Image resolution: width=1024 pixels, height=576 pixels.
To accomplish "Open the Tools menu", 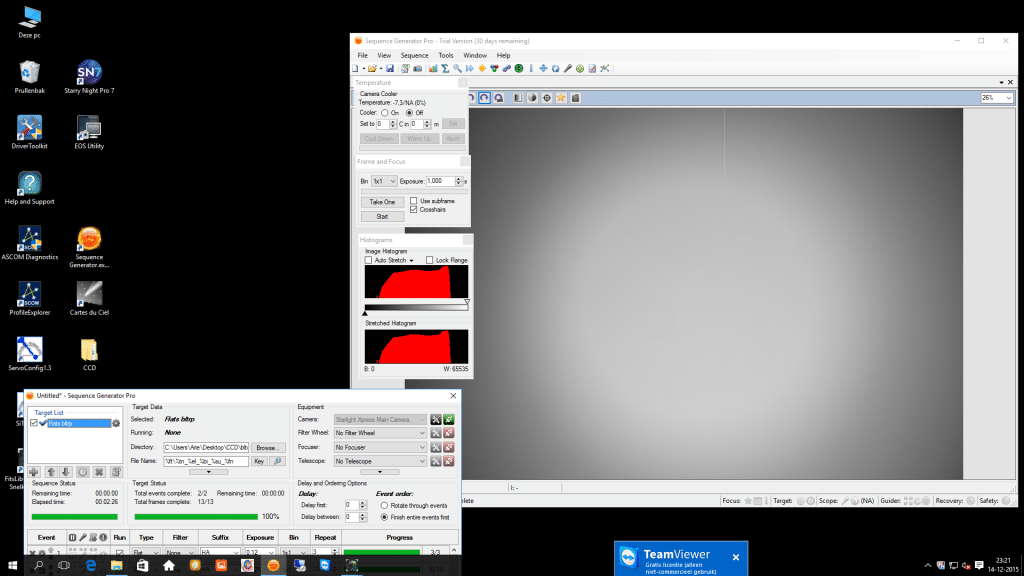I will tap(445, 56).
